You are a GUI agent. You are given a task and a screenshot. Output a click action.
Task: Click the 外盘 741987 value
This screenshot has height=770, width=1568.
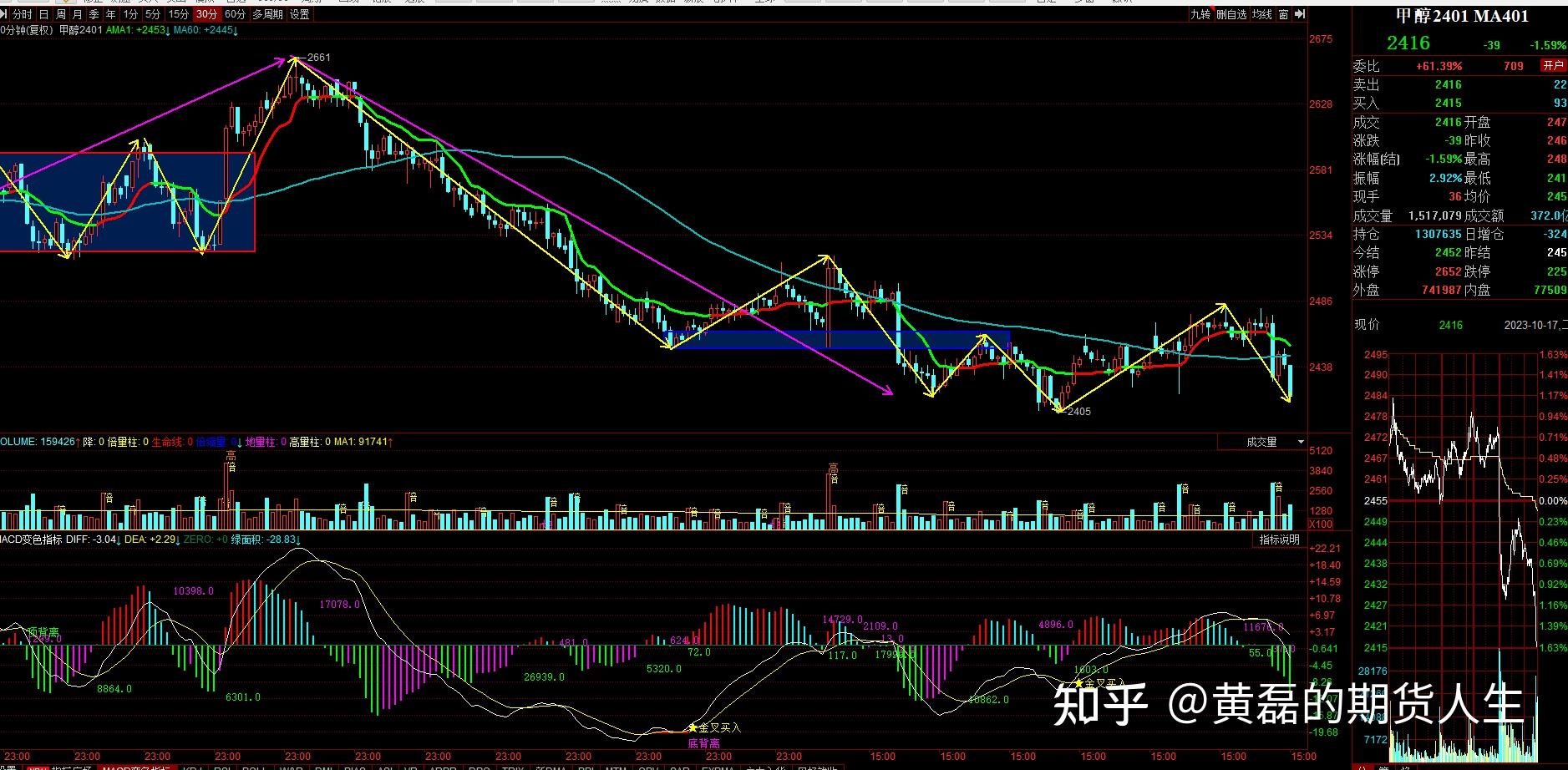(x=1442, y=290)
